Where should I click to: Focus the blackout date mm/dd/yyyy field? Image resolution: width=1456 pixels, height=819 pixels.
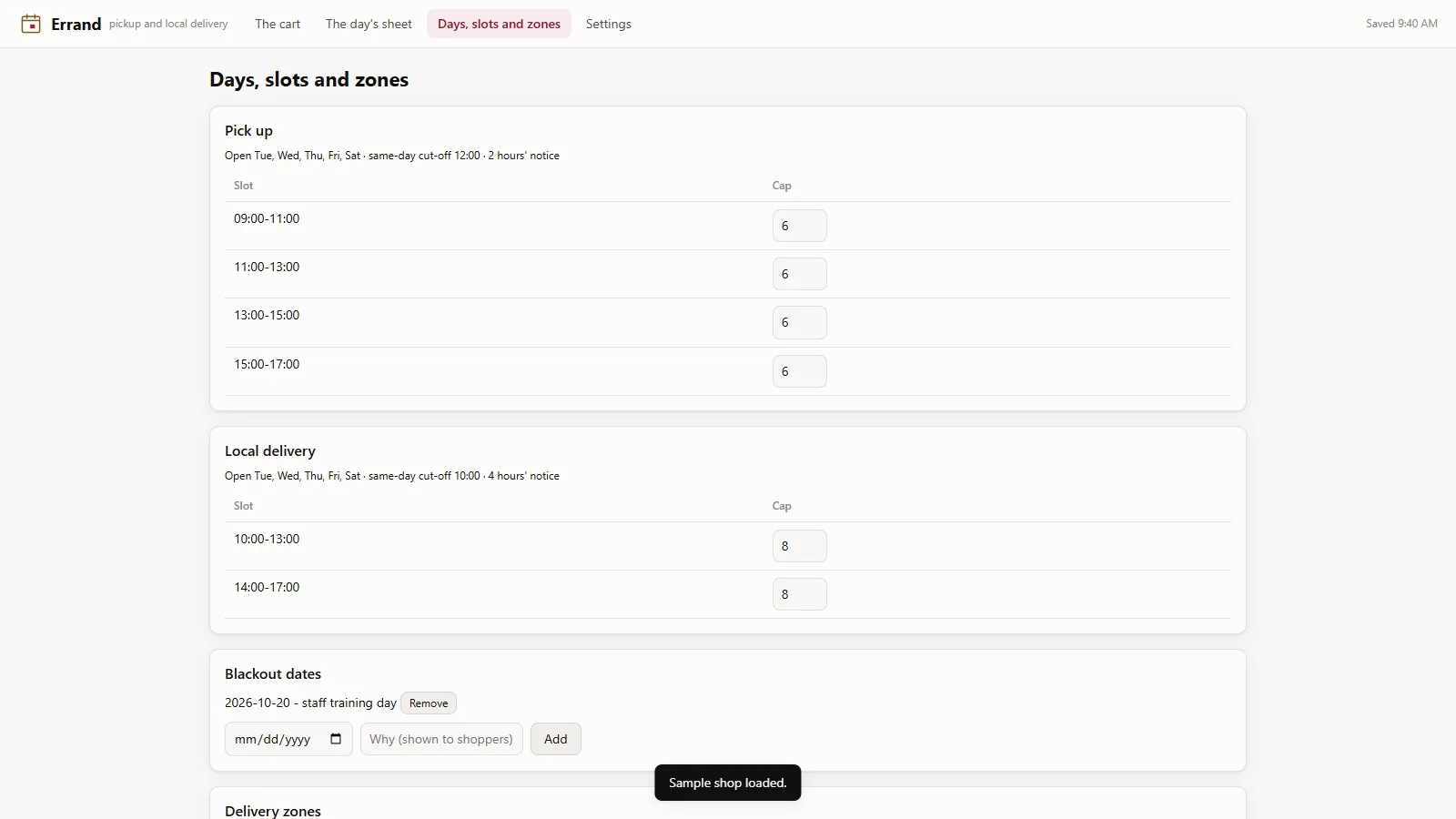pos(288,739)
